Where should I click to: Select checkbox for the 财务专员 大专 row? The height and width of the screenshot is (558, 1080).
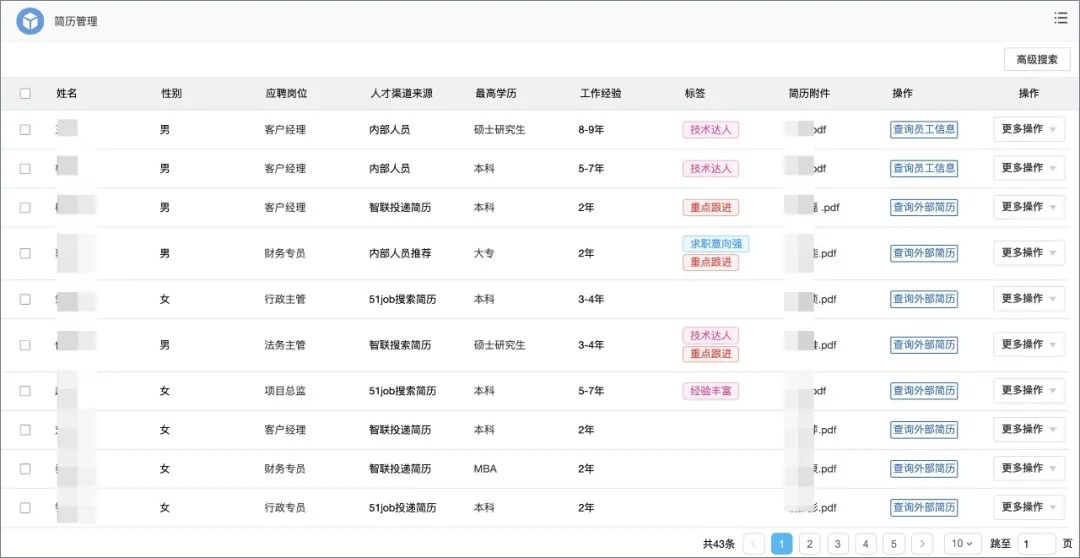[x=25, y=253]
